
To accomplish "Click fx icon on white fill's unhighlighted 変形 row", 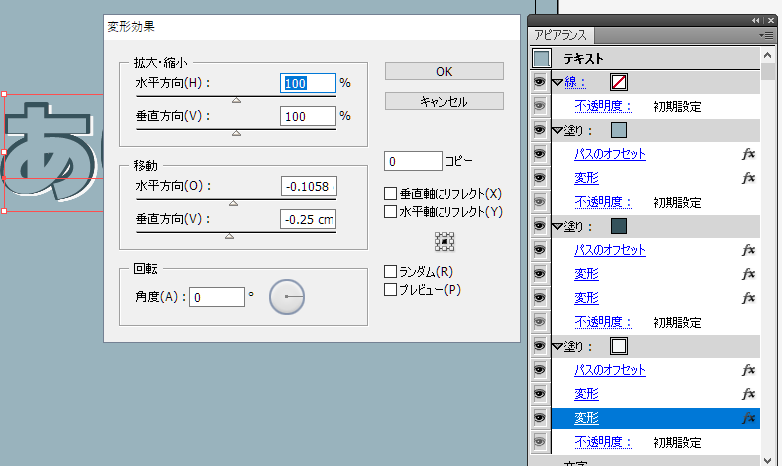I will point(748,394).
